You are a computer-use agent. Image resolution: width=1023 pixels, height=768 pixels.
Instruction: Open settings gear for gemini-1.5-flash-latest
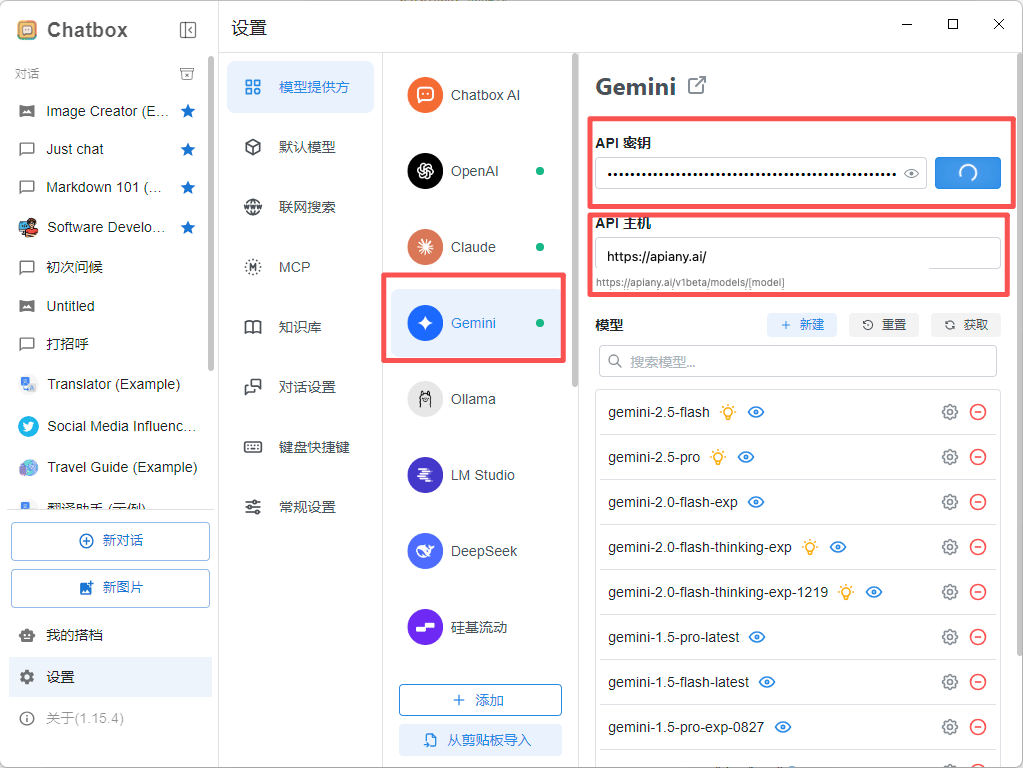pos(950,683)
